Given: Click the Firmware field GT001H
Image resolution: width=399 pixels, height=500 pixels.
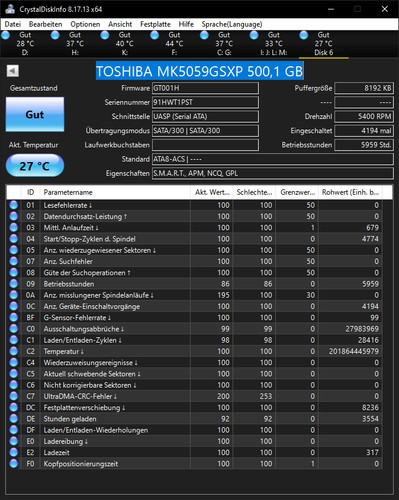Looking at the screenshot, I should 205,88.
